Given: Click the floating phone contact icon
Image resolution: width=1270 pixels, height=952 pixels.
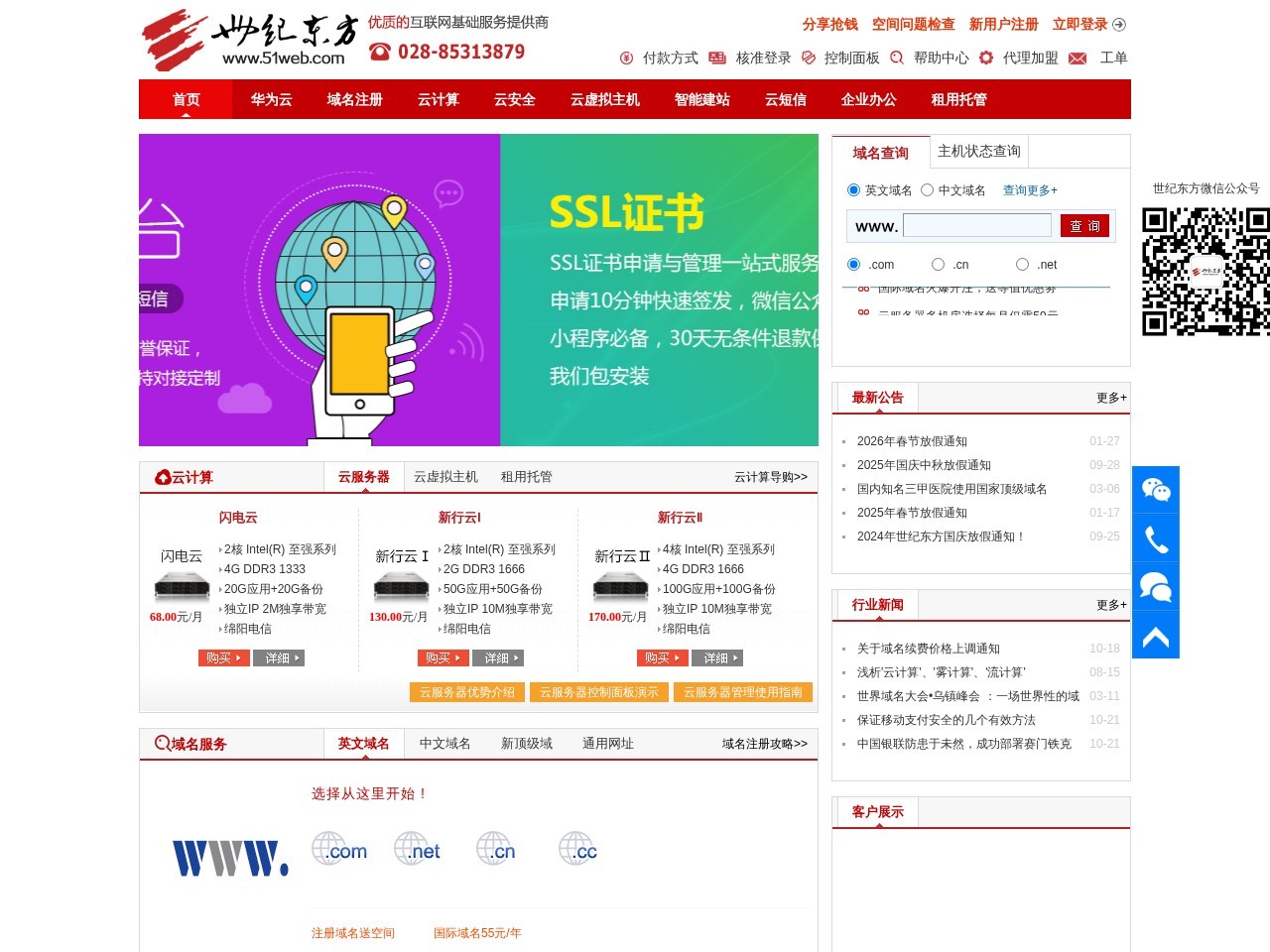Looking at the screenshot, I should pyautogui.click(x=1155, y=538).
